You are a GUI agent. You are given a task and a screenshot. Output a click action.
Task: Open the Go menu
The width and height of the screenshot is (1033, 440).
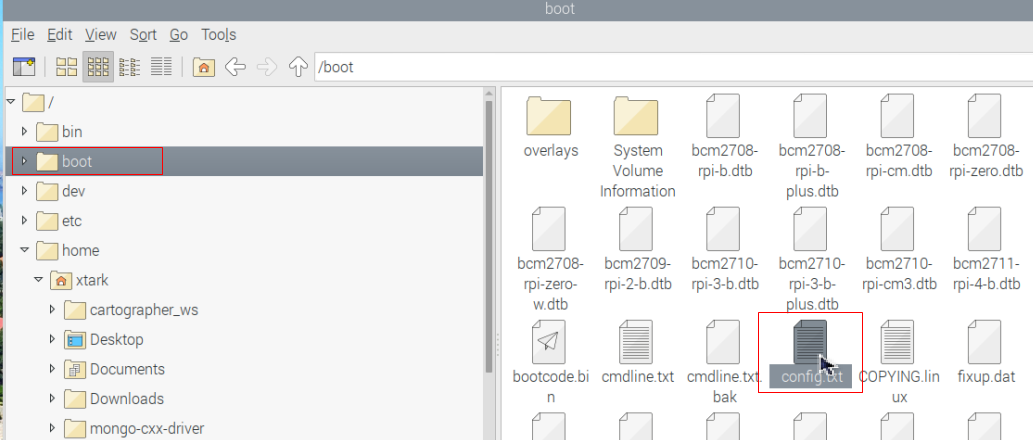pos(179,35)
